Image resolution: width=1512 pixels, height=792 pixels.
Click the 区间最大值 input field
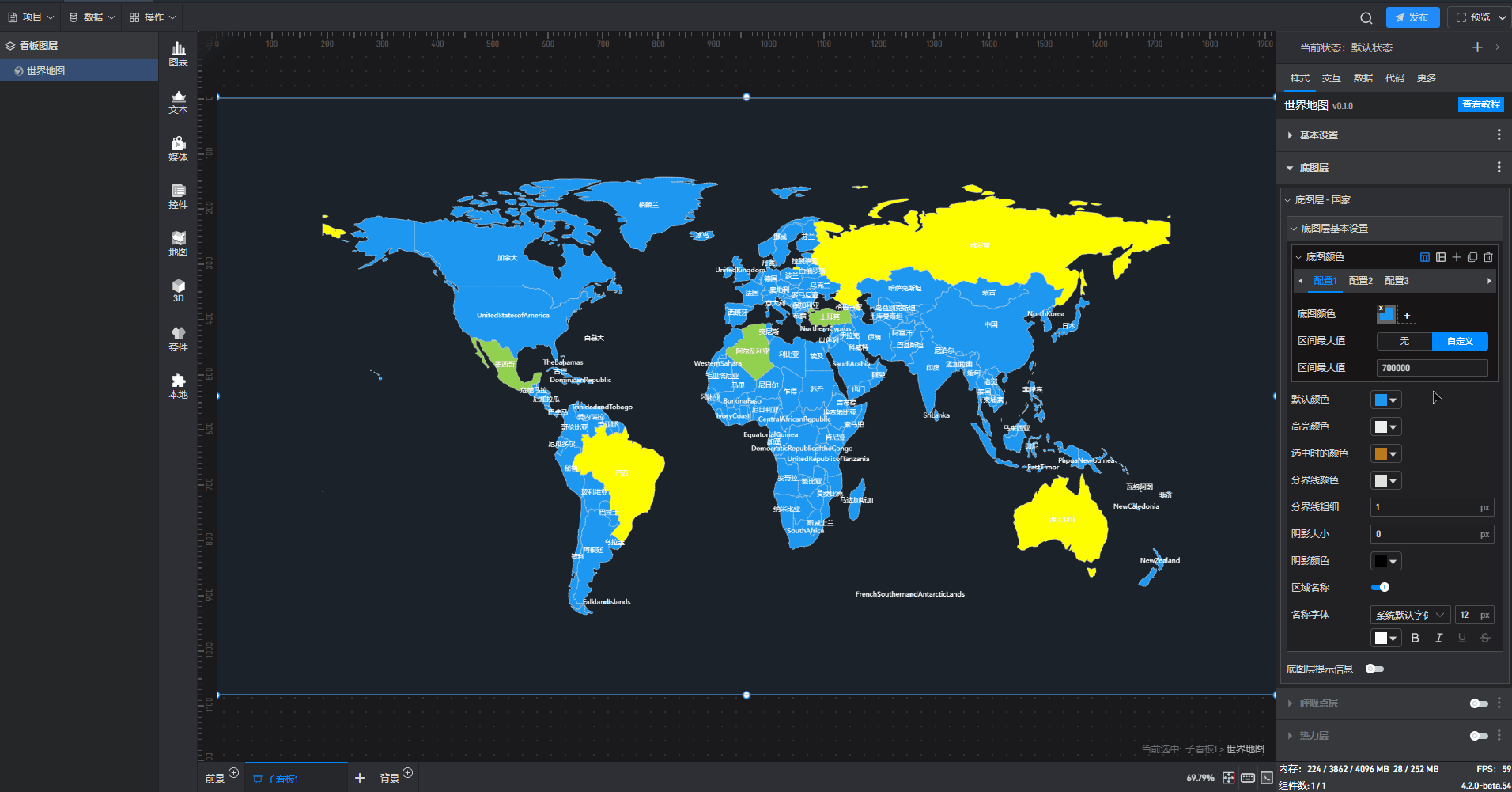1431,368
